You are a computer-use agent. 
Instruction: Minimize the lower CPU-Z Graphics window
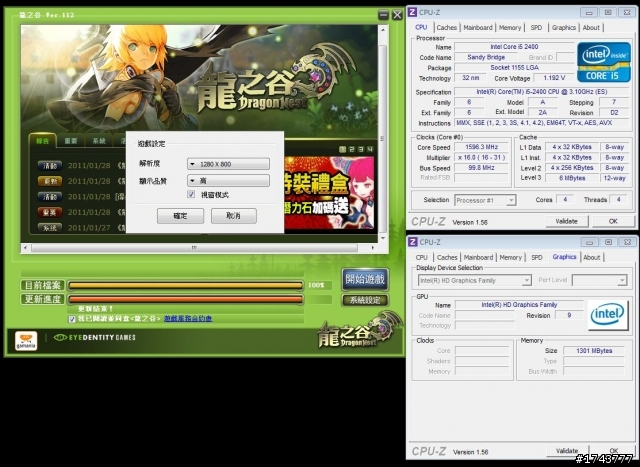[589, 242]
